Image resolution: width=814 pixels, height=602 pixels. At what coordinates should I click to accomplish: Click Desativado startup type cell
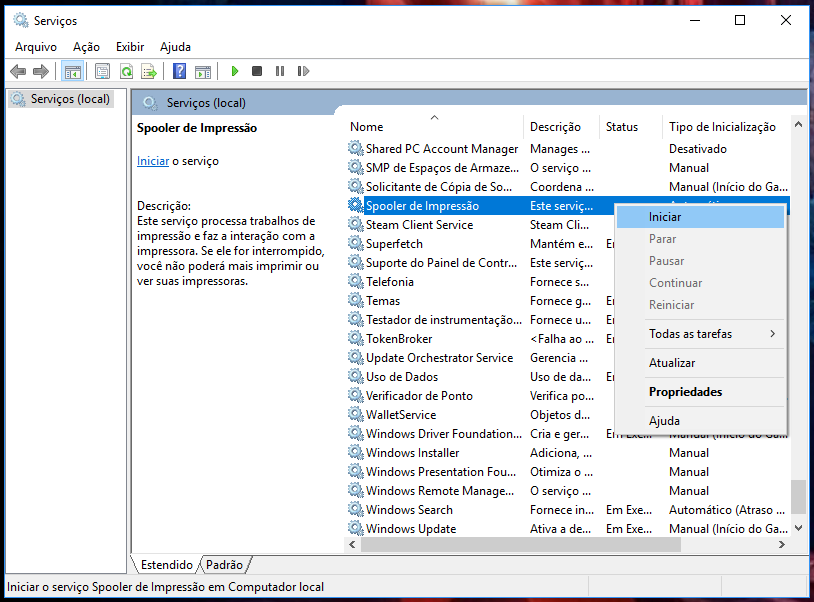click(x=698, y=149)
